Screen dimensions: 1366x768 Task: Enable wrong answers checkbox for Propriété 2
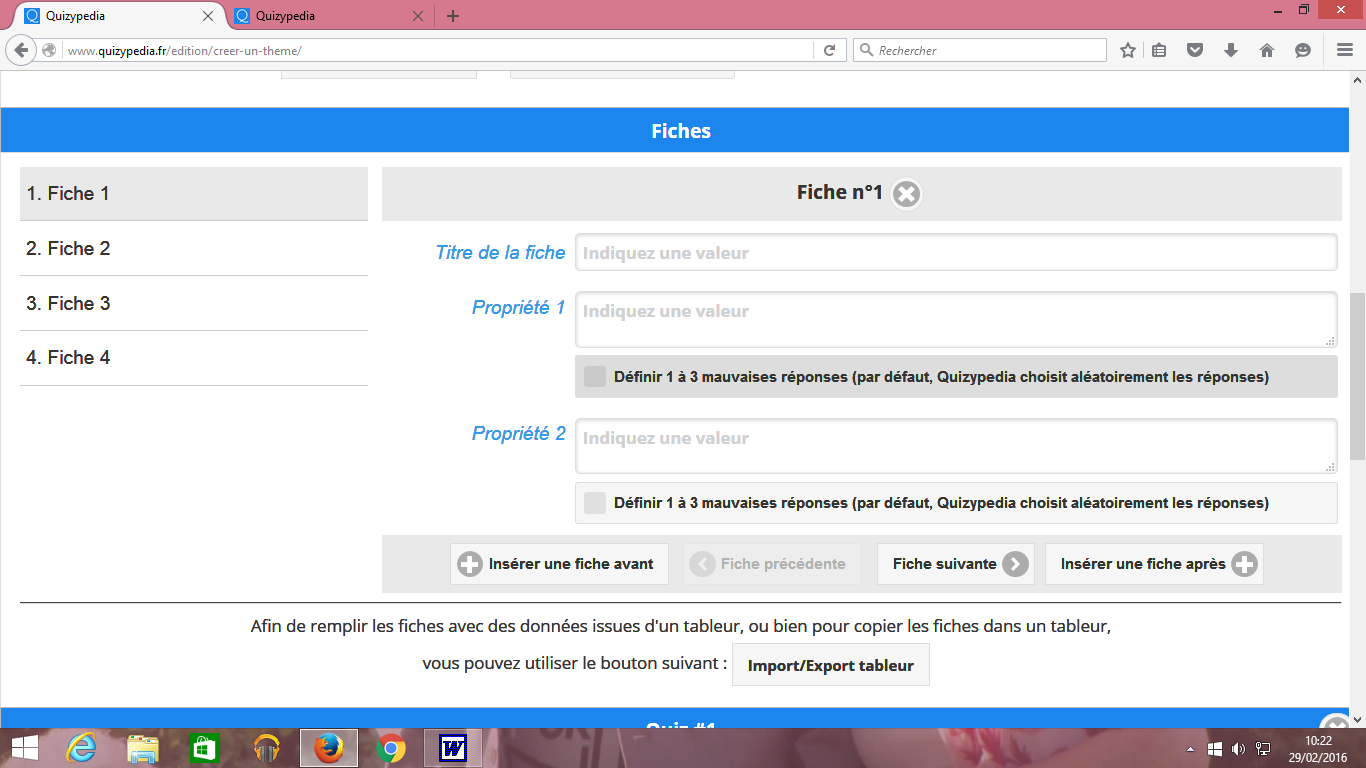pyautogui.click(x=595, y=503)
